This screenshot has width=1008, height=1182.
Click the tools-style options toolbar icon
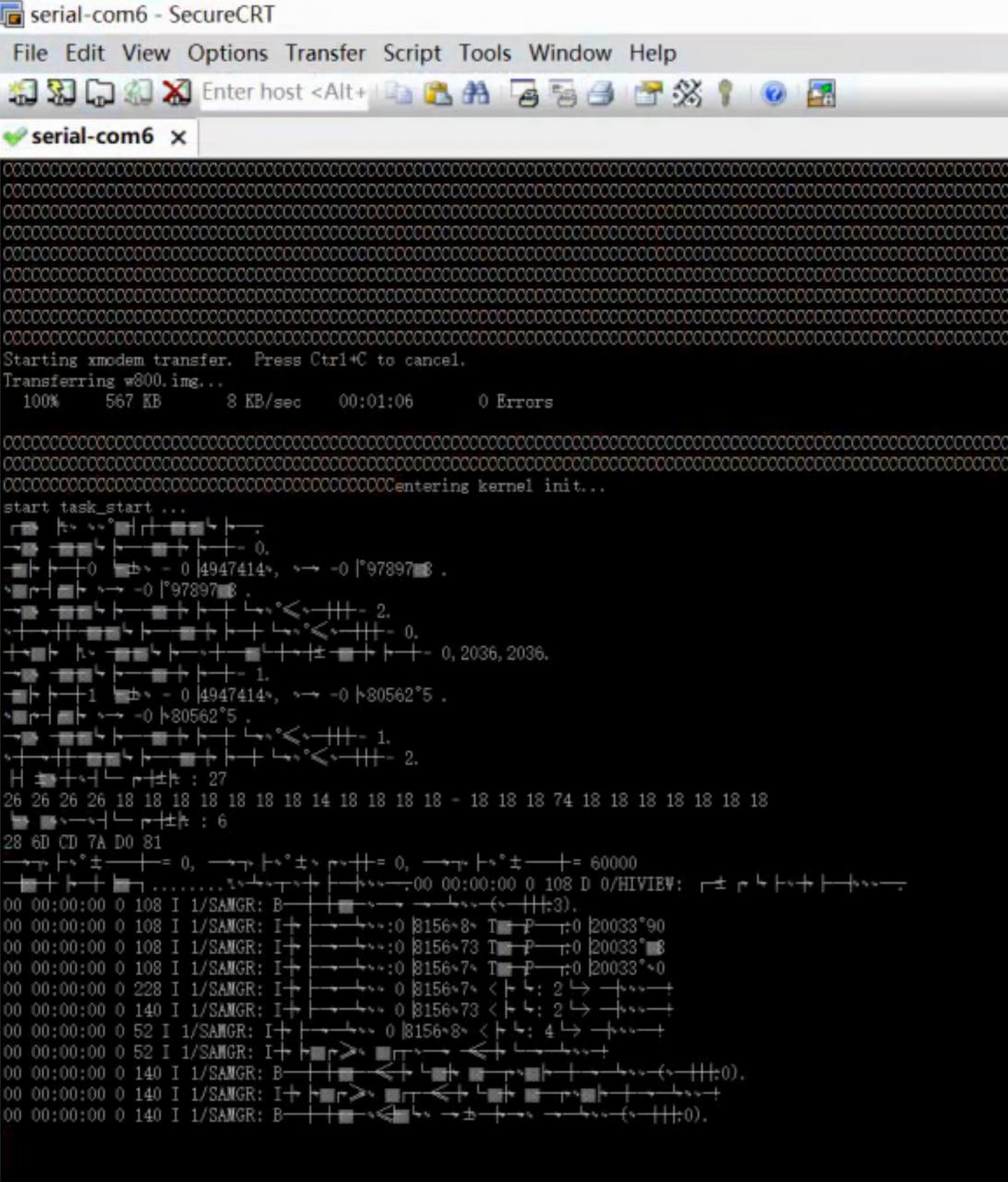click(x=687, y=93)
